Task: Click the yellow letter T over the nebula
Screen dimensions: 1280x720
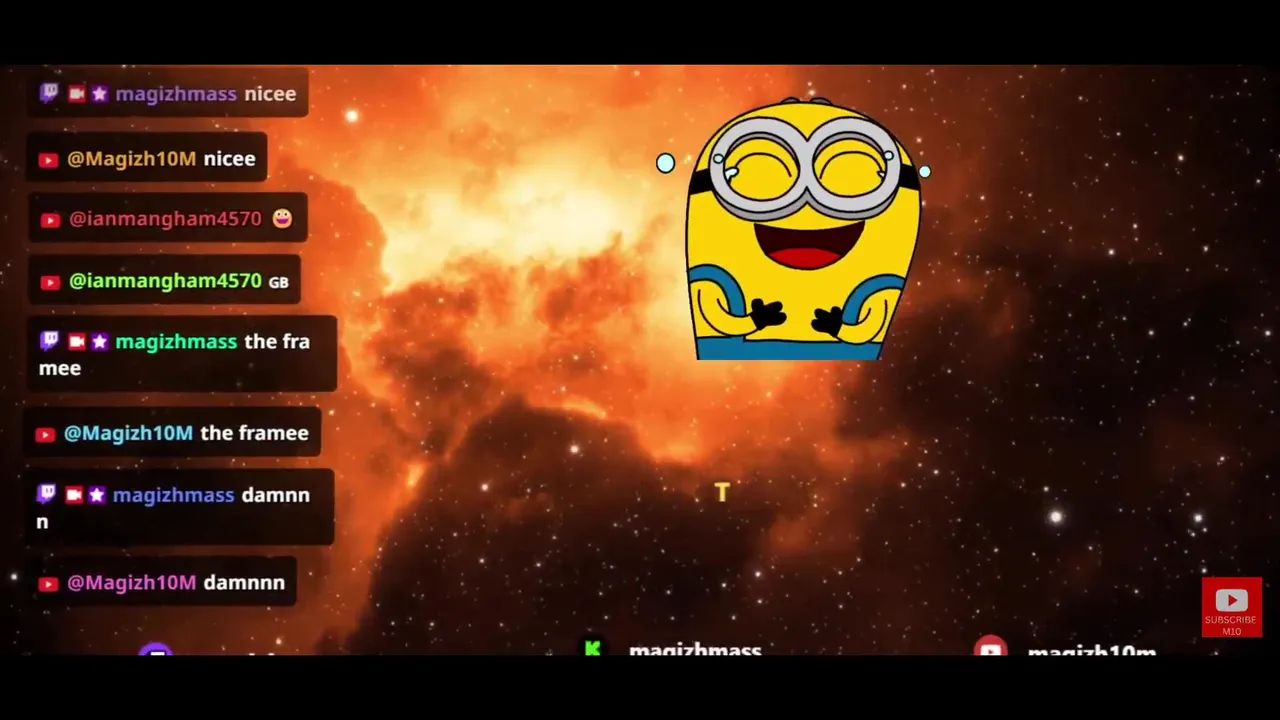Action: point(722,492)
